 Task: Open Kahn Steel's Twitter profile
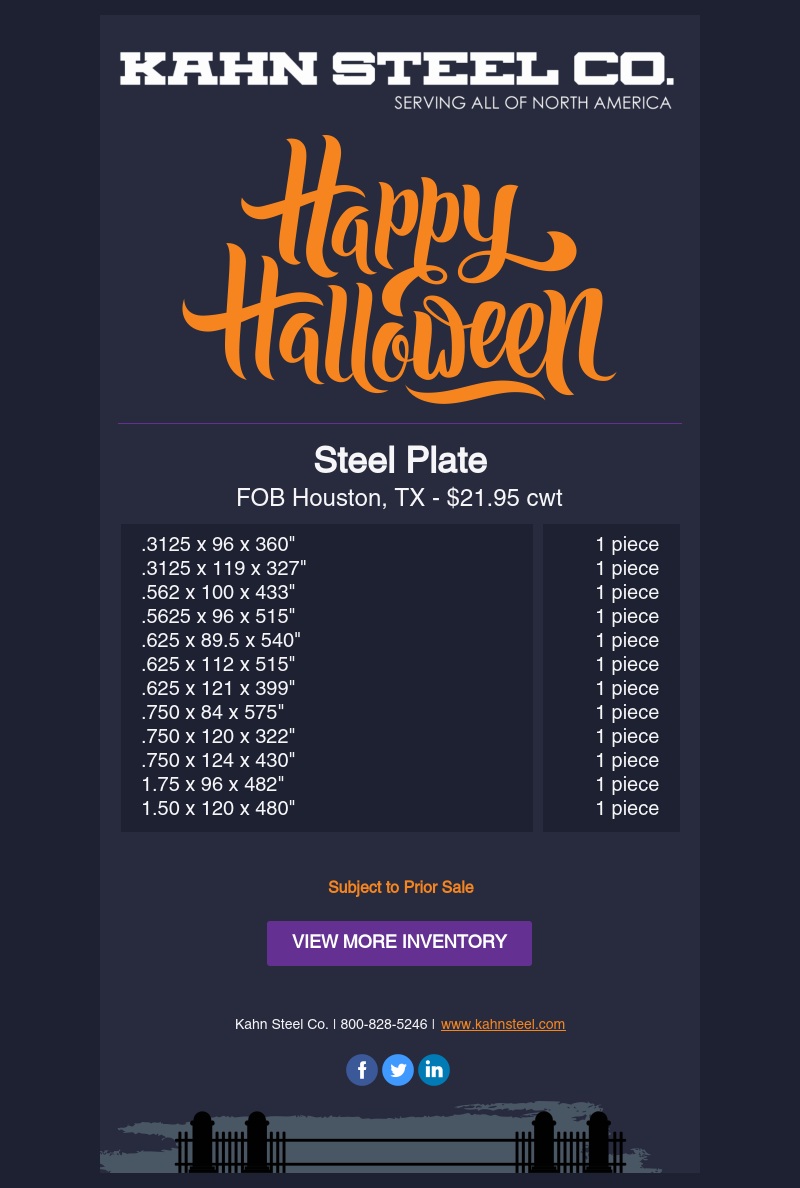[x=398, y=1069]
